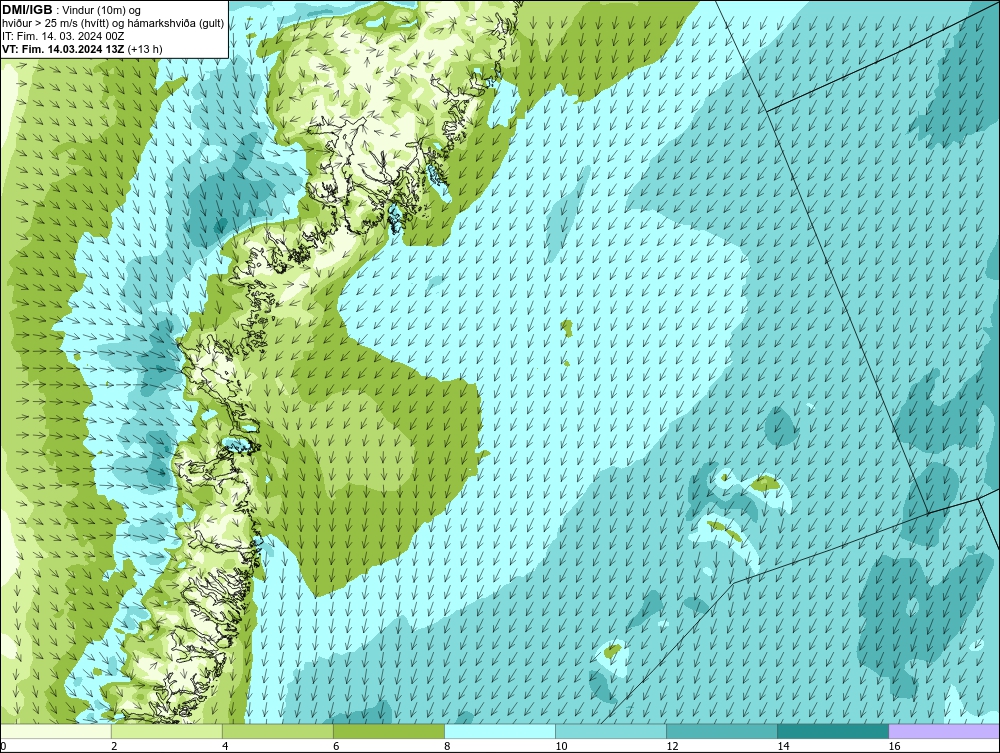Click the 6–8 m/s legend color swatch
The height and width of the screenshot is (753, 1000).
coord(389,731)
